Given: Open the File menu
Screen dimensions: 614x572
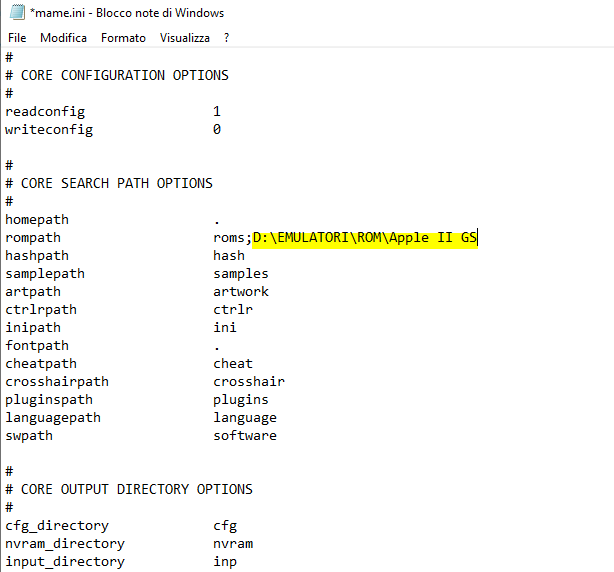Looking at the screenshot, I should [17, 38].
